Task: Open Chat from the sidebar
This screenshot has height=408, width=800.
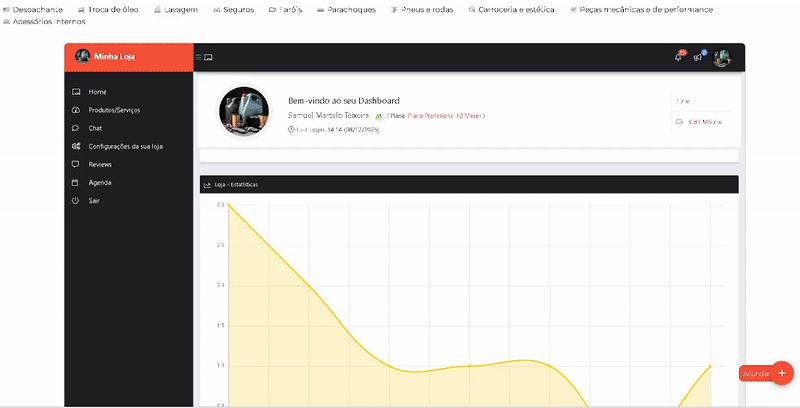Action: tap(95, 128)
